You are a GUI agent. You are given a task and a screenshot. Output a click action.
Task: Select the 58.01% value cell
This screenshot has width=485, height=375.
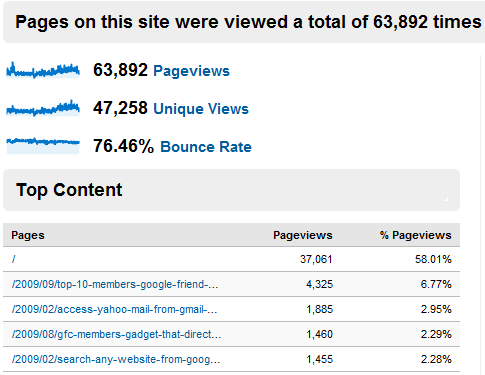(x=433, y=259)
